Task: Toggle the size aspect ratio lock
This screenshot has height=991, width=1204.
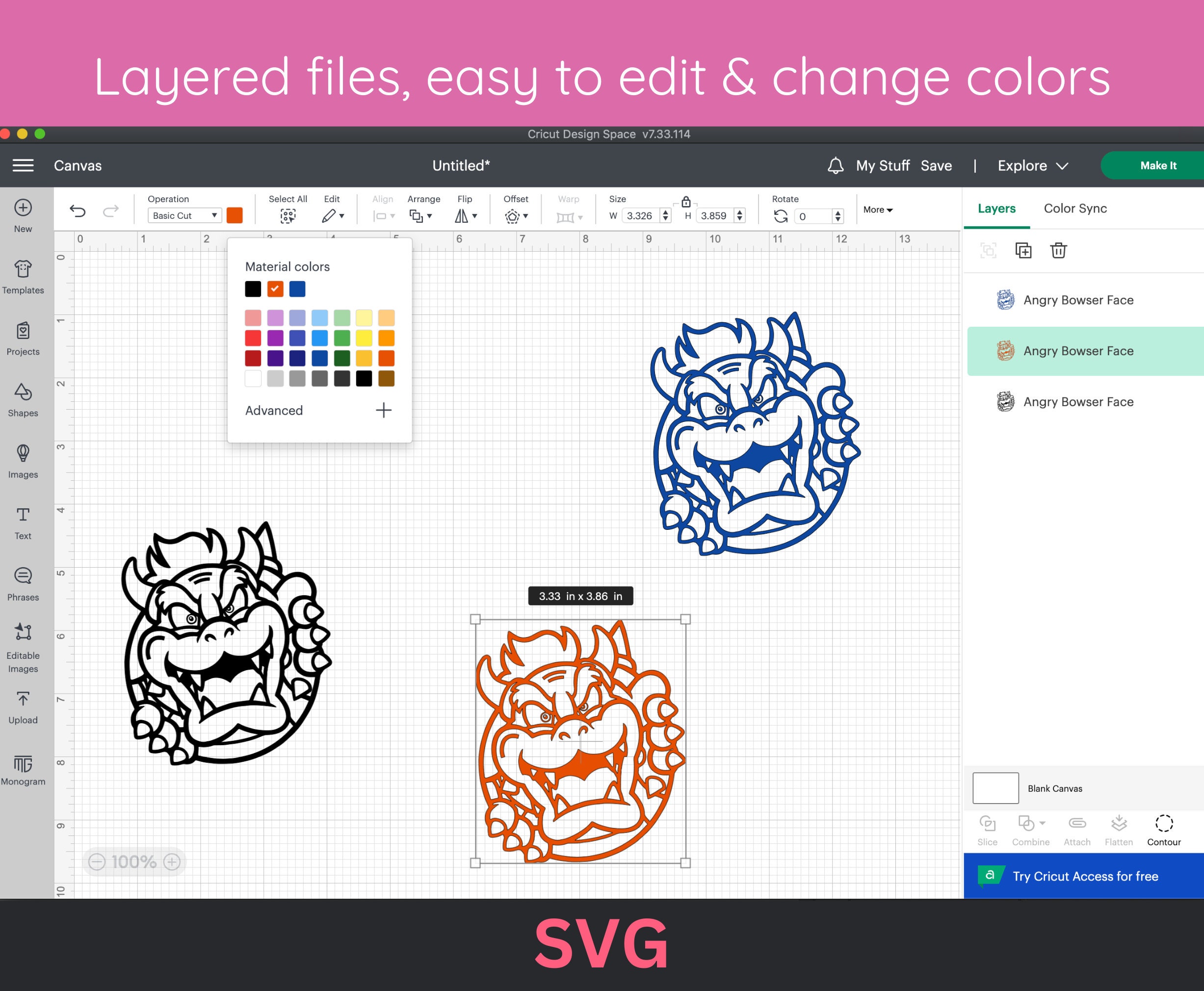Action: point(685,201)
